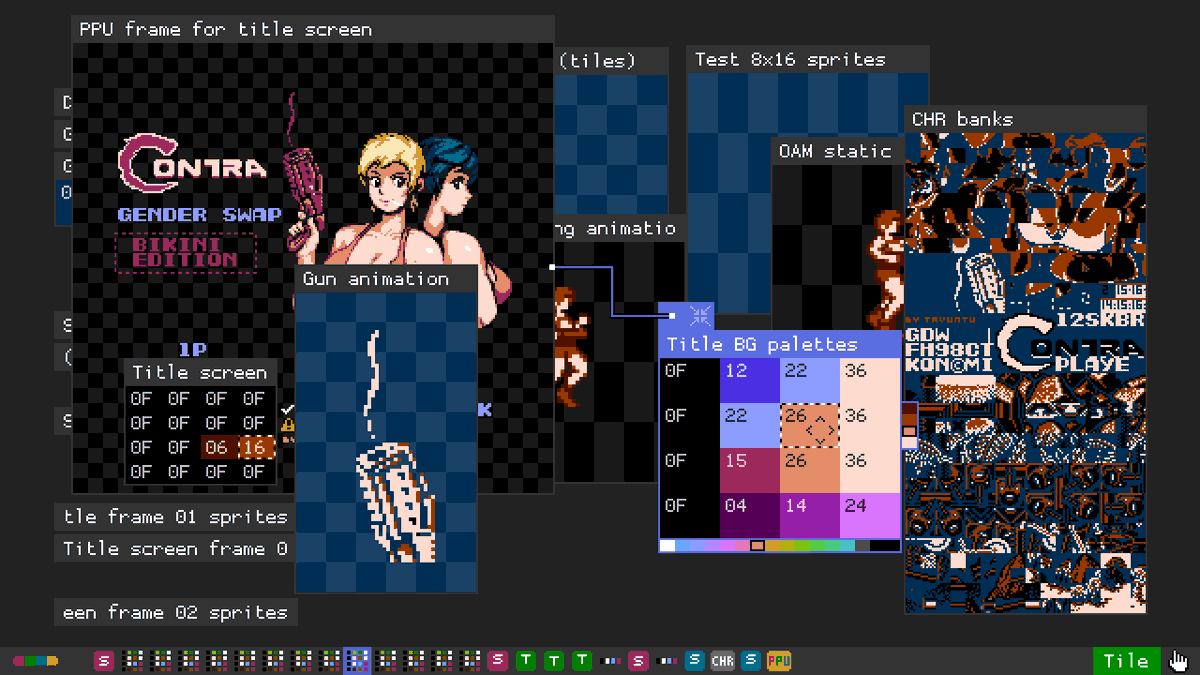Click the hand pan-tool icon at bottom right
The height and width of the screenshot is (675, 1200).
(x=1179, y=661)
